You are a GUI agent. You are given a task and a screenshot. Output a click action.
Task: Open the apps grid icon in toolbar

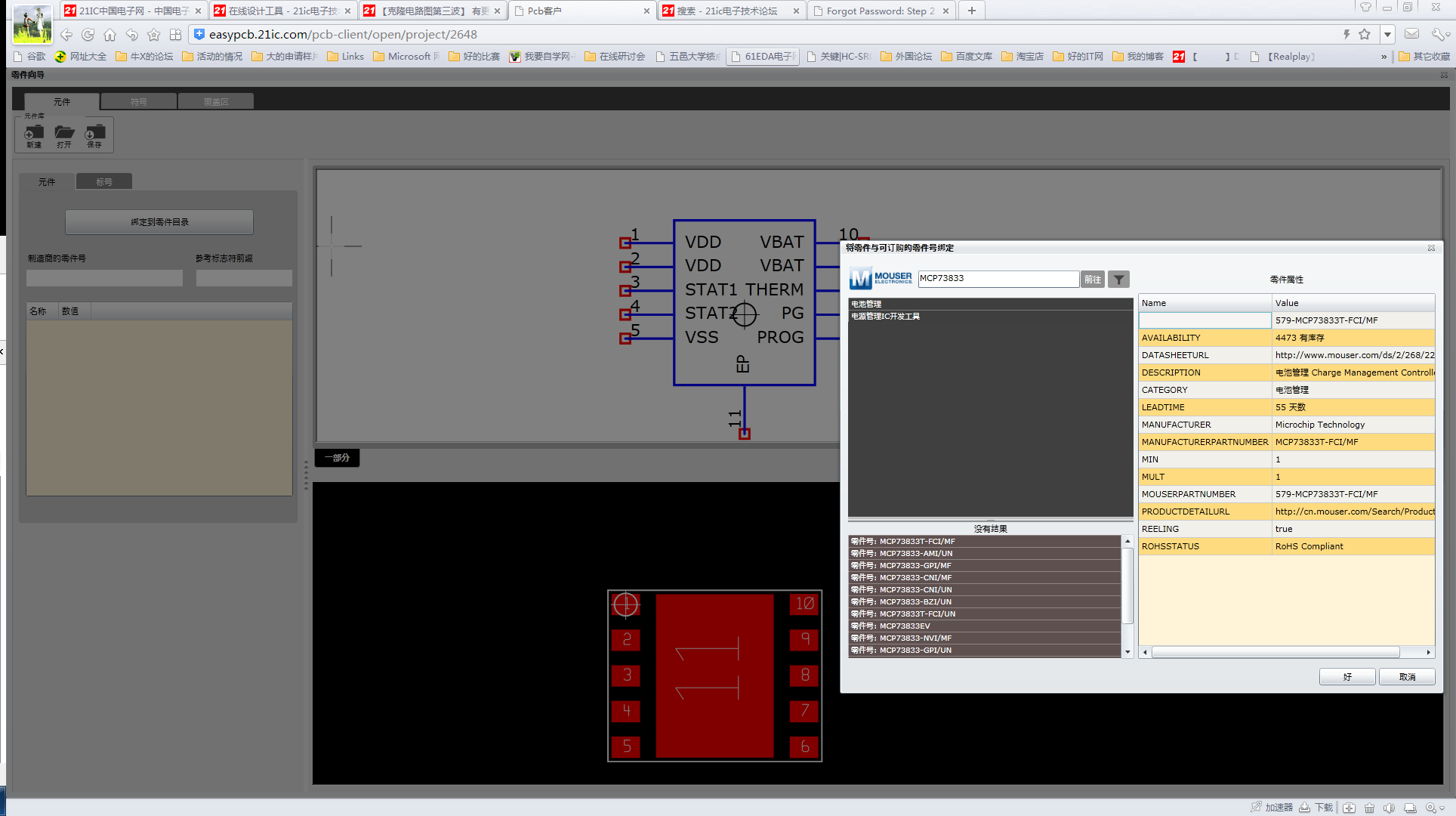click(176, 35)
